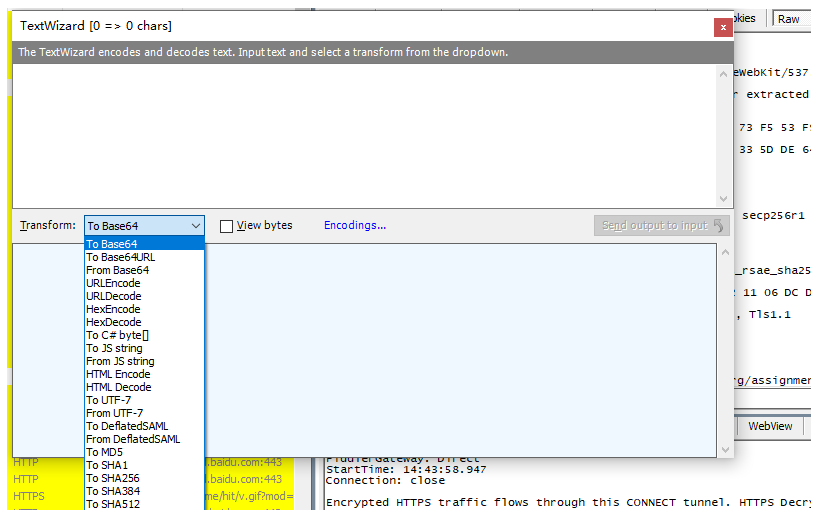Click 'Connection: close' text in Fiddler
816x521 pixels.
pyautogui.click(x=385, y=480)
